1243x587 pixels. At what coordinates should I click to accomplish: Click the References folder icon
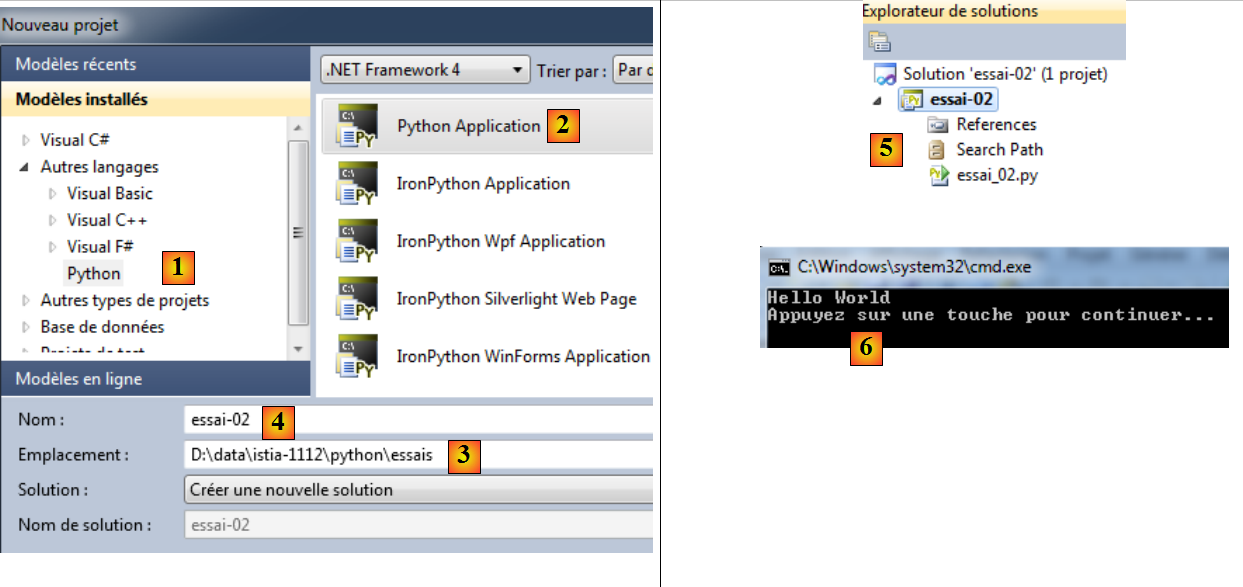tap(937, 124)
